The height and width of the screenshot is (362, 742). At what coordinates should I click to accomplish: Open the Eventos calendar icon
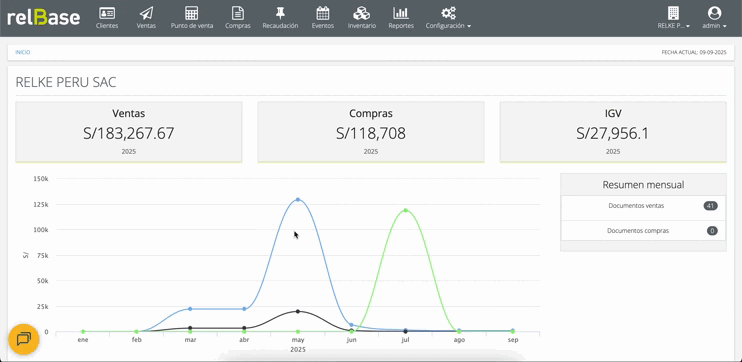(323, 13)
